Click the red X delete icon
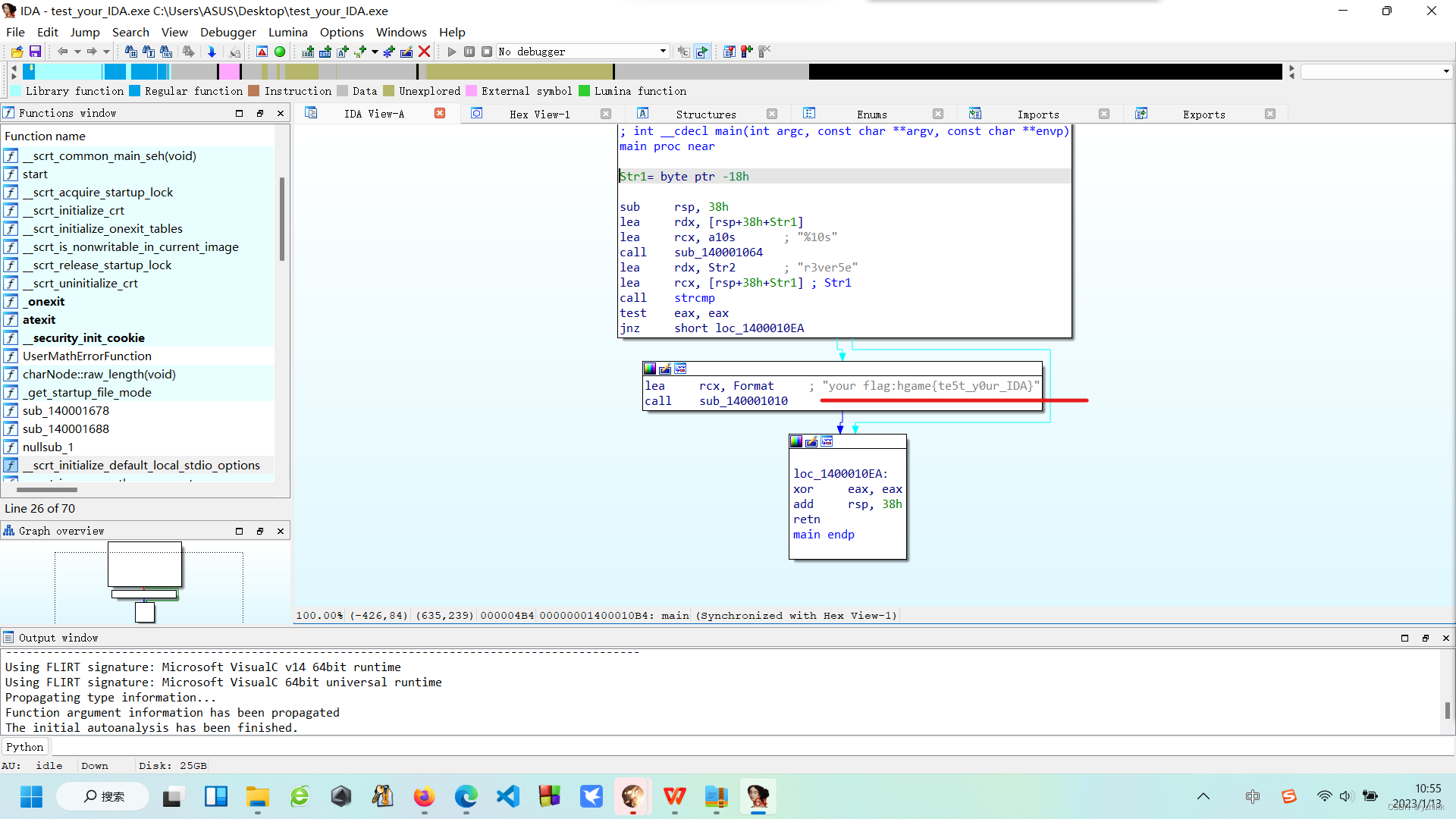 [x=425, y=52]
